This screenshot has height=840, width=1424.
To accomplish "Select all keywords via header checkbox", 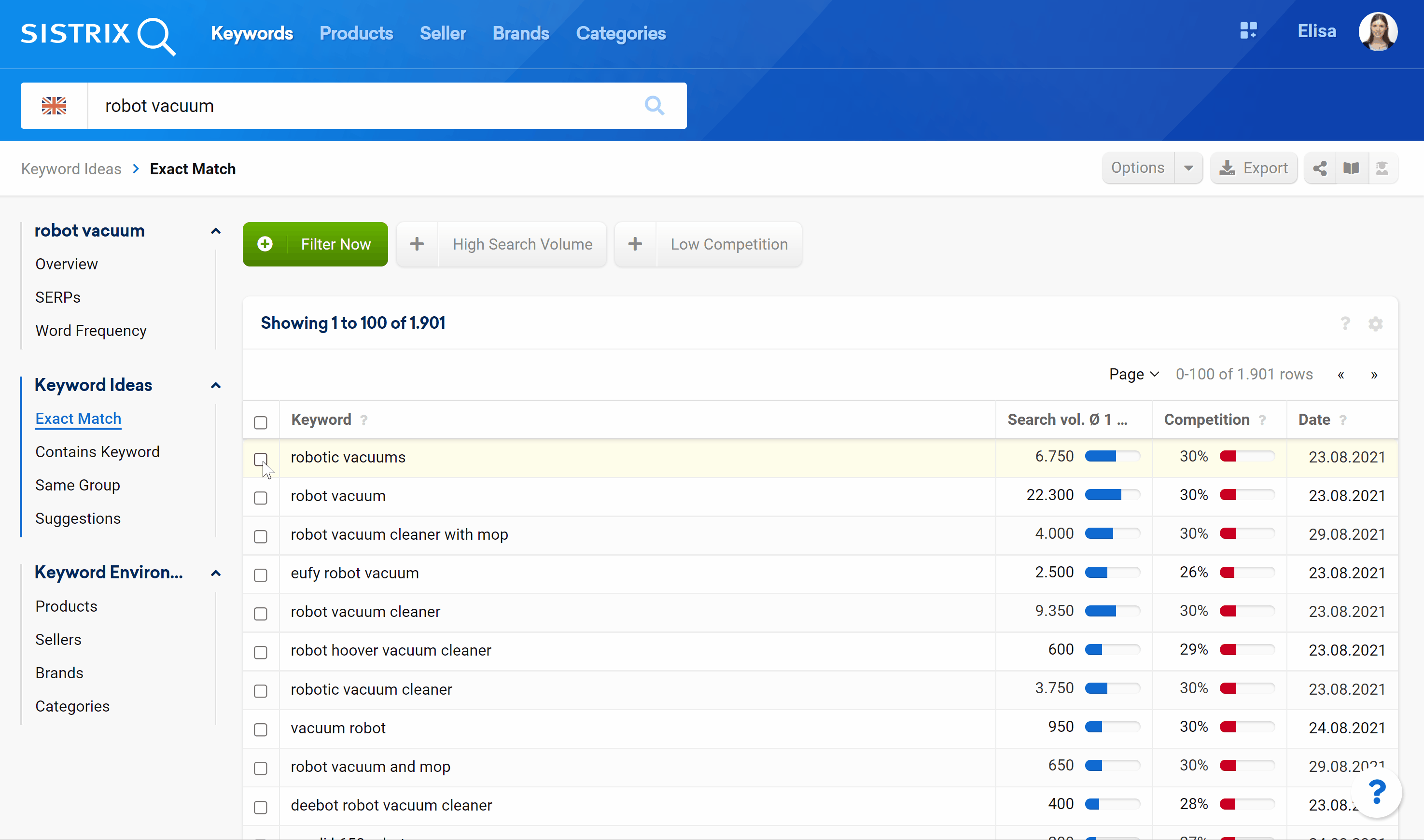I will coord(261,422).
